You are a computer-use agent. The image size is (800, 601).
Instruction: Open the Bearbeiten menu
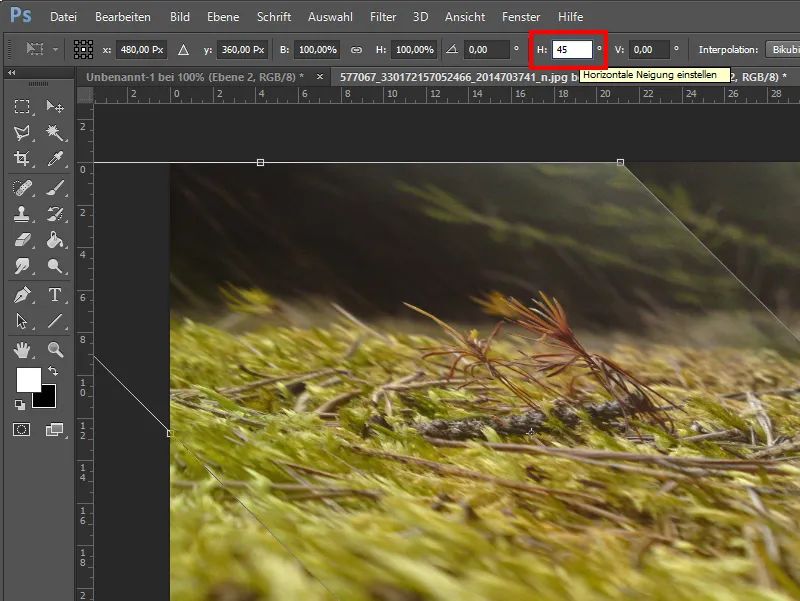pyautogui.click(x=123, y=17)
